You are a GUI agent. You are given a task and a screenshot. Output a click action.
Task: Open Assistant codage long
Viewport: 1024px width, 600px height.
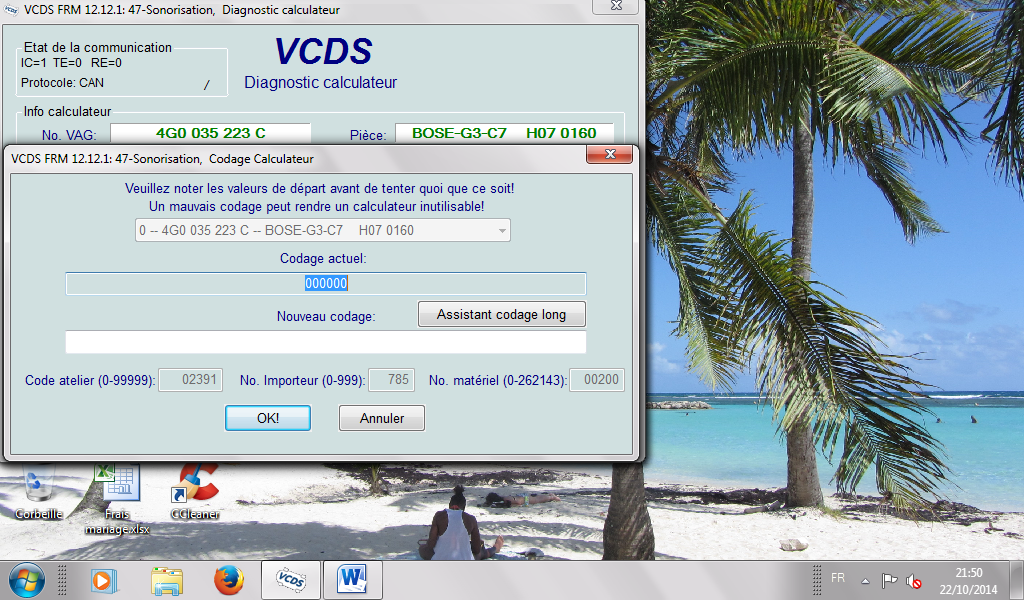pyautogui.click(x=502, y=315)
